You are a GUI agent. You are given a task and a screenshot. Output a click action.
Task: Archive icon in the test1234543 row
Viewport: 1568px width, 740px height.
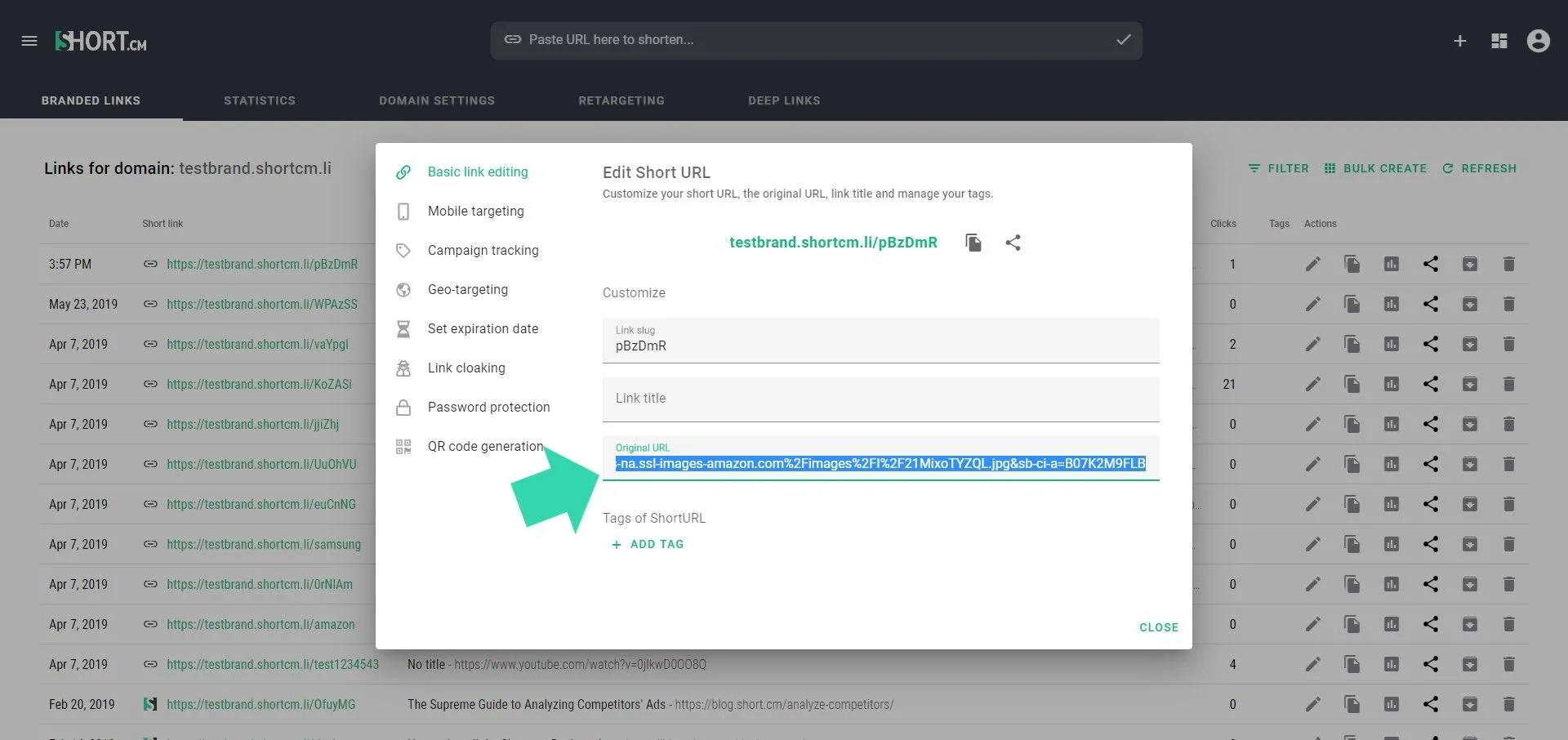tap(1470, 664)
